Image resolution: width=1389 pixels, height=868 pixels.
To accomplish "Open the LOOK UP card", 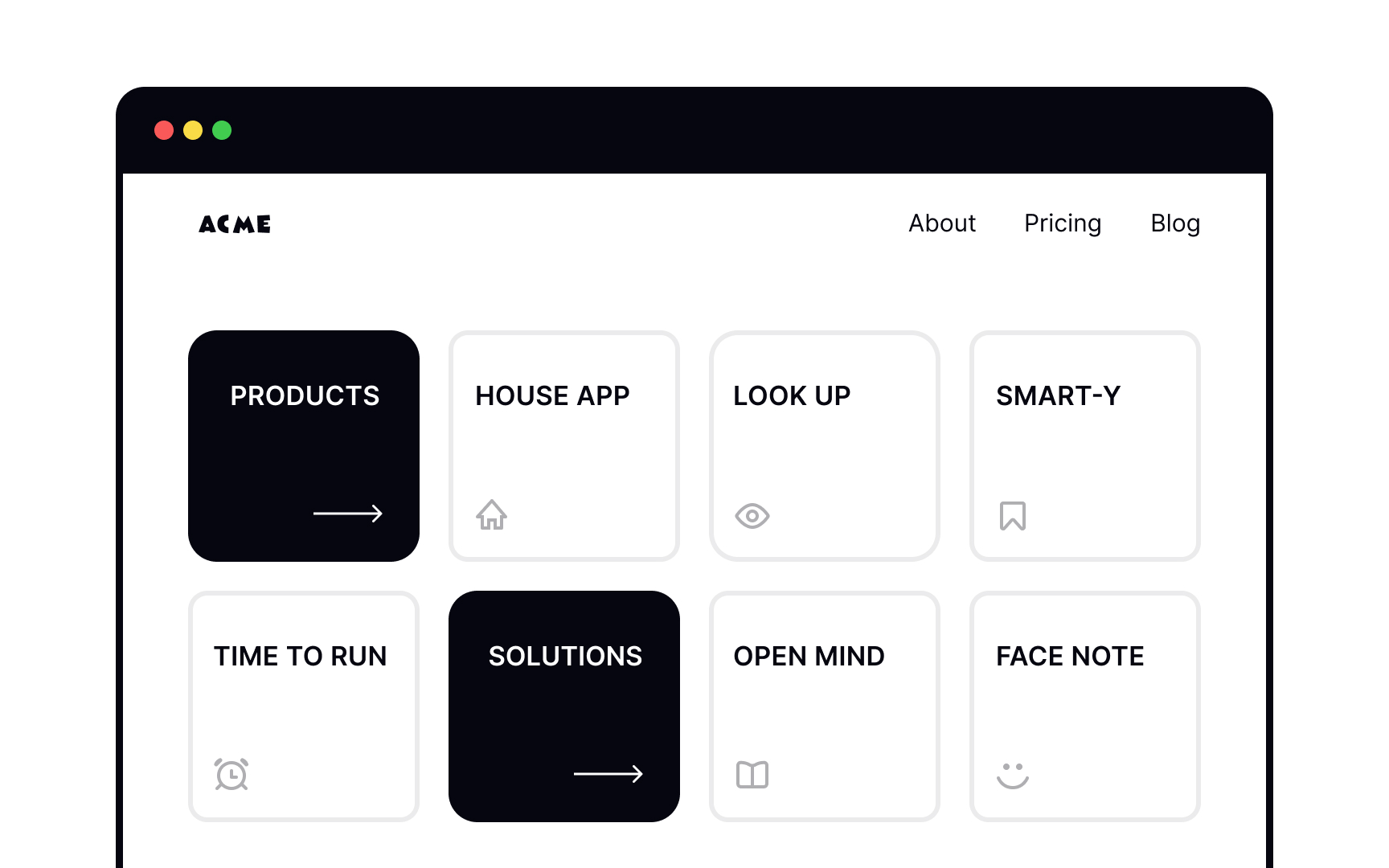I will point(825,444).
